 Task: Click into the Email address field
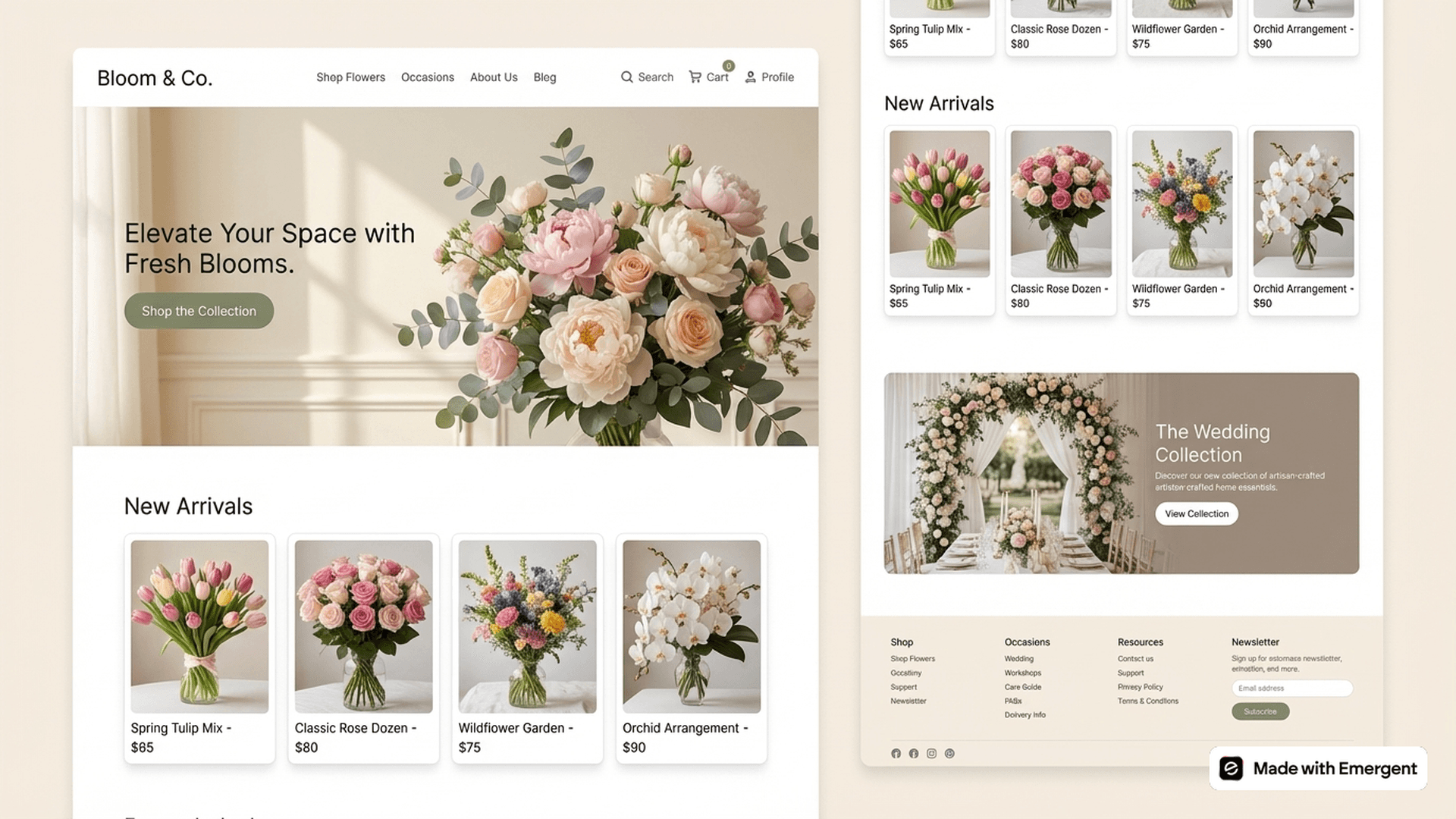1291,688
